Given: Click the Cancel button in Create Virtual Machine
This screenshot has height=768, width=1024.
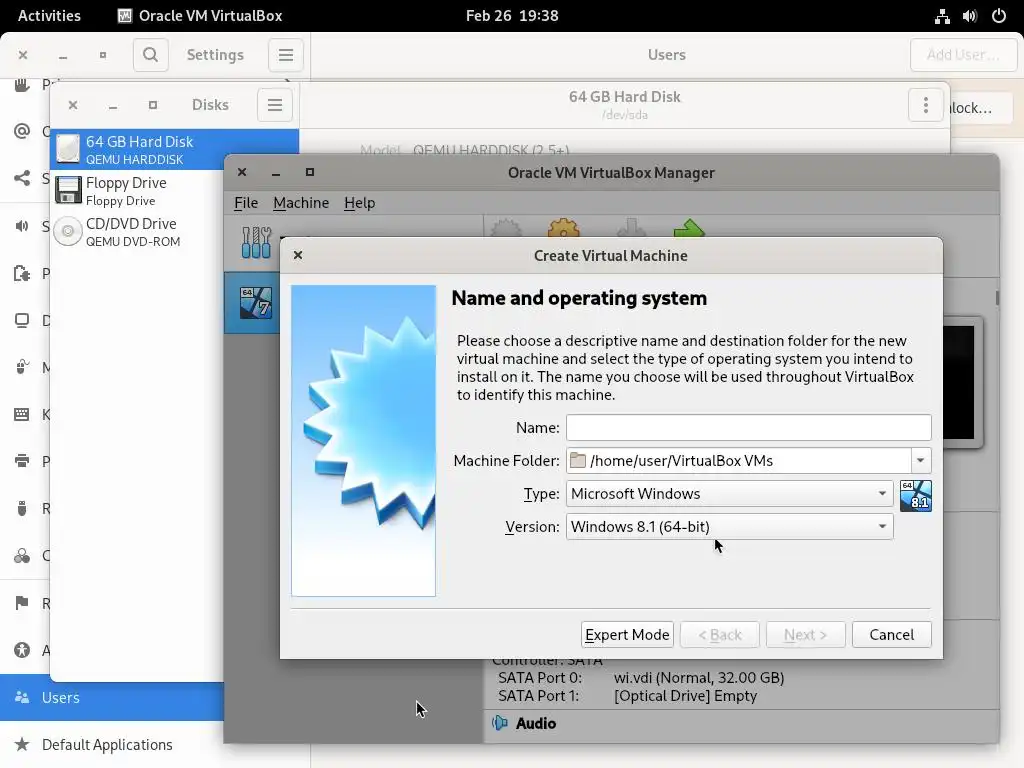Looking at the screenshot, I should [891, 635].
